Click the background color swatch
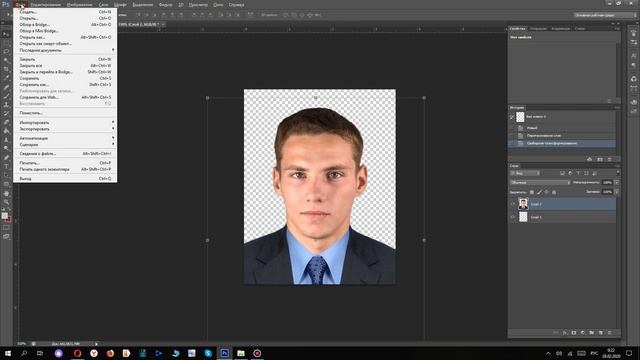 coord(9,220)
